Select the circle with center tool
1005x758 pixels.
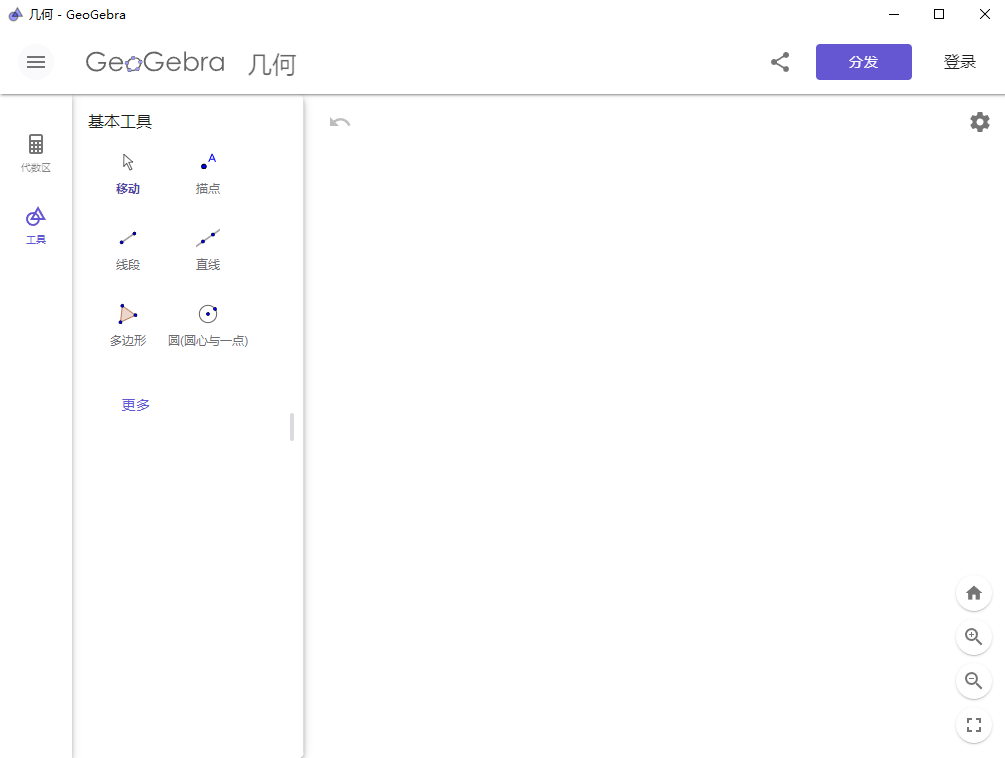point(208,324)
